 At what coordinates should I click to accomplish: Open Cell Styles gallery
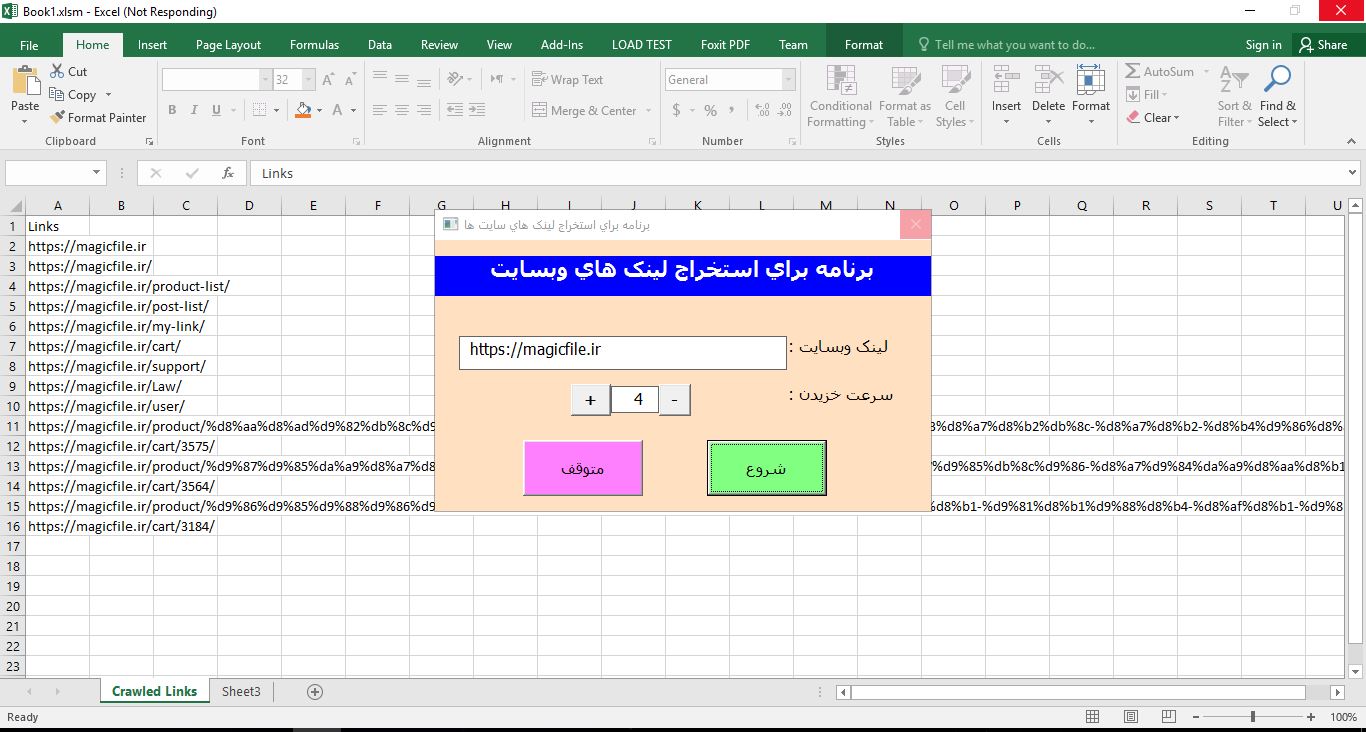click(x=955, y=97)
